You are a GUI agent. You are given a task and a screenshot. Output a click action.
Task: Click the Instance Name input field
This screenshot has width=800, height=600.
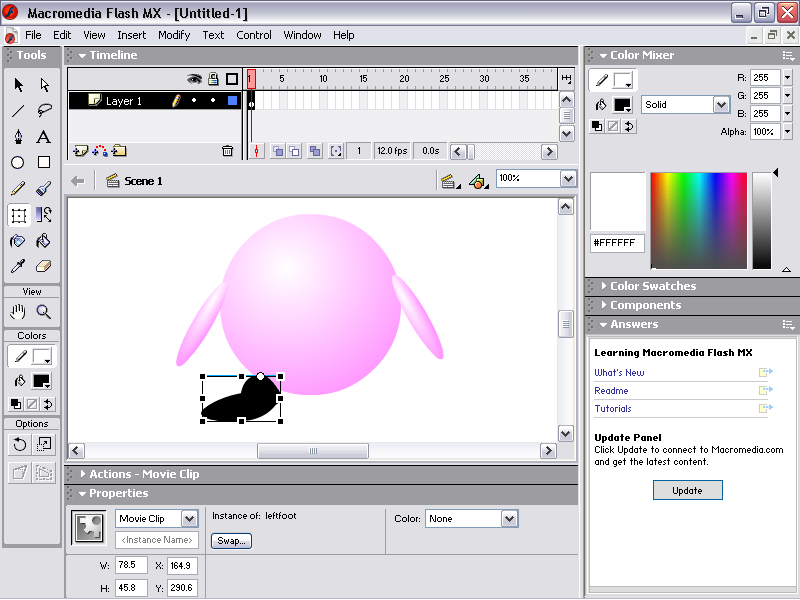(x=158, y=541)
